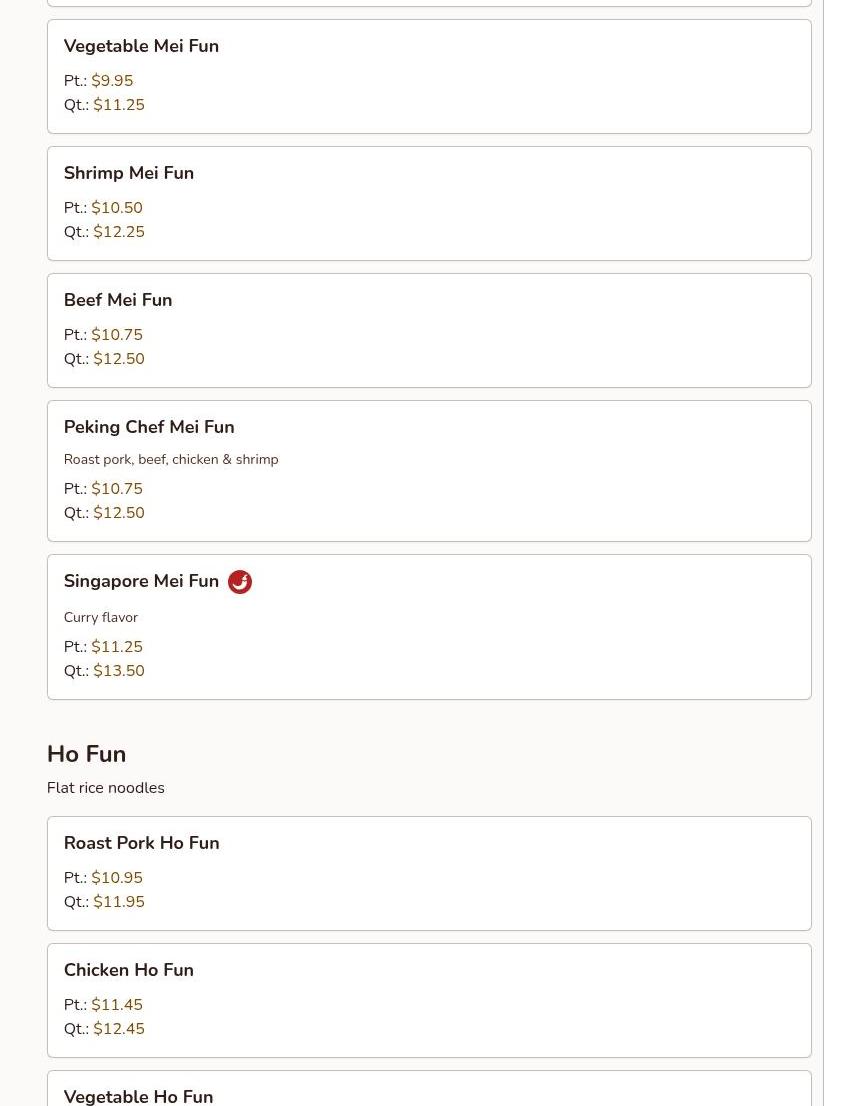Screen dimensions: 844x1106
Task: Select Singapore Mei Fun quart price $13.50
Action: (119, 671)
